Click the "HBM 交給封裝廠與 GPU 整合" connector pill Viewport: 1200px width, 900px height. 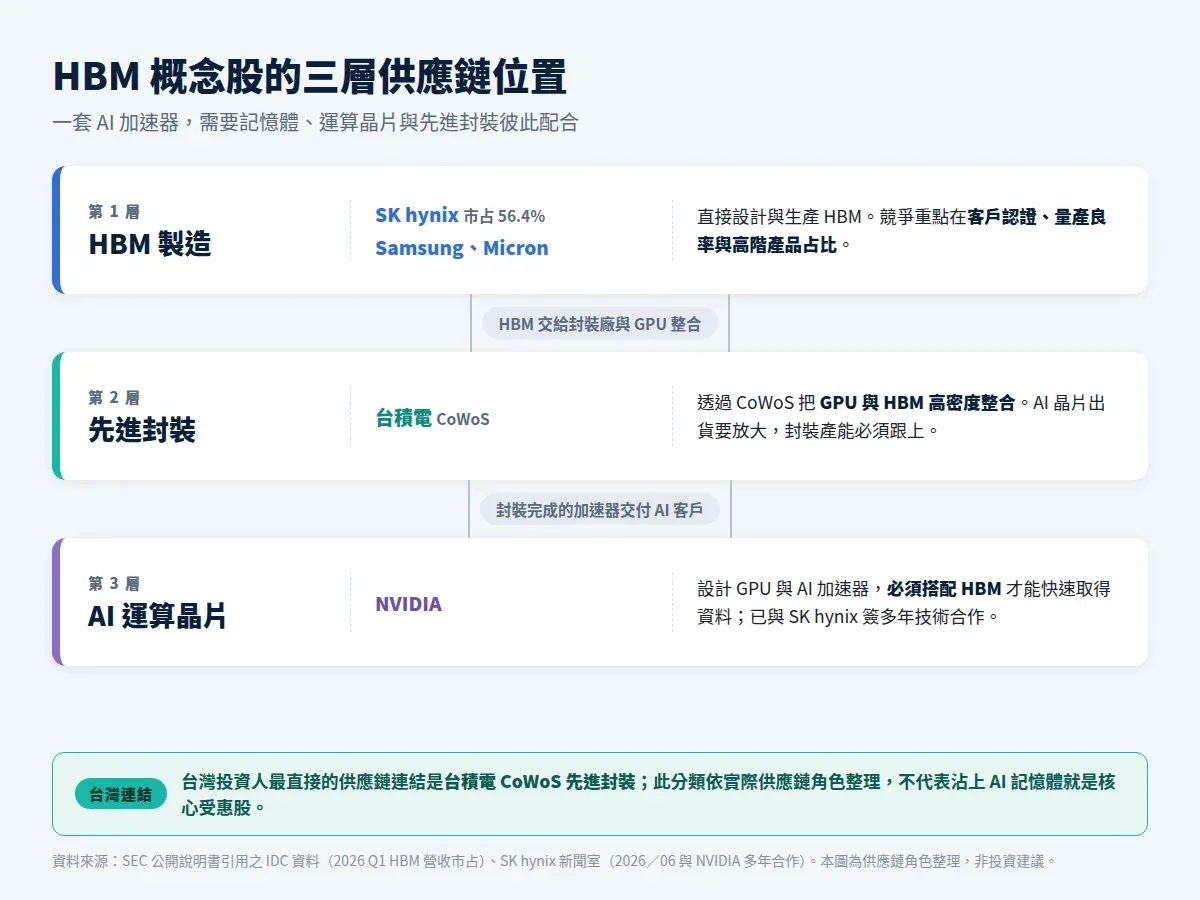click(x=600, y=323)
